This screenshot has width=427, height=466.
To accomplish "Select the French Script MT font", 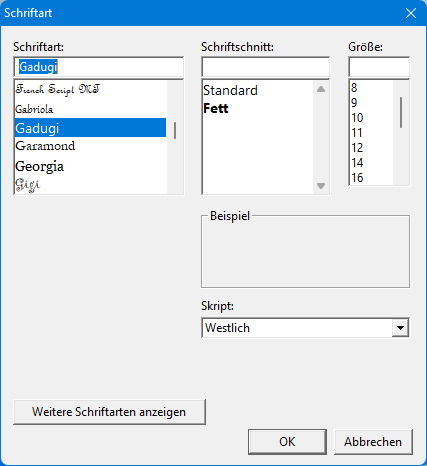I will click(90, 90).
